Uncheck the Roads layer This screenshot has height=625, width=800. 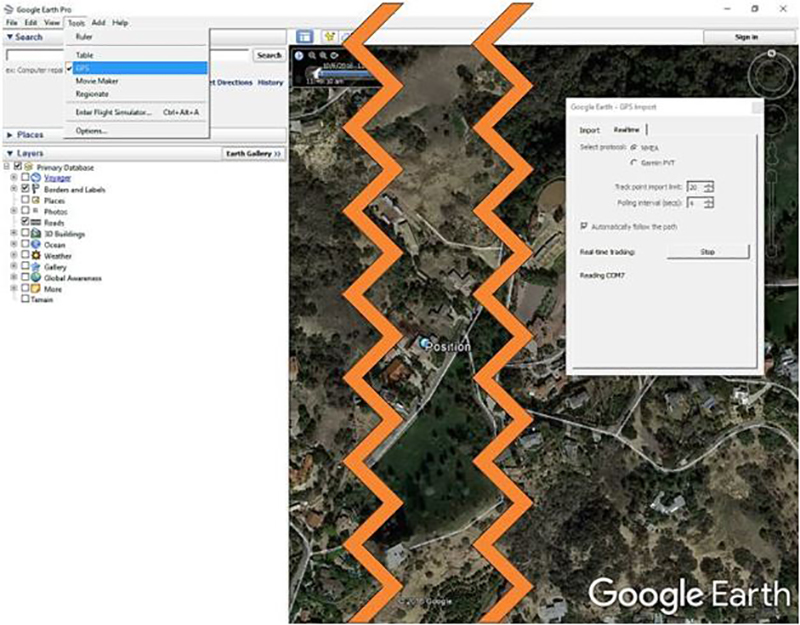tap(25, 223)
